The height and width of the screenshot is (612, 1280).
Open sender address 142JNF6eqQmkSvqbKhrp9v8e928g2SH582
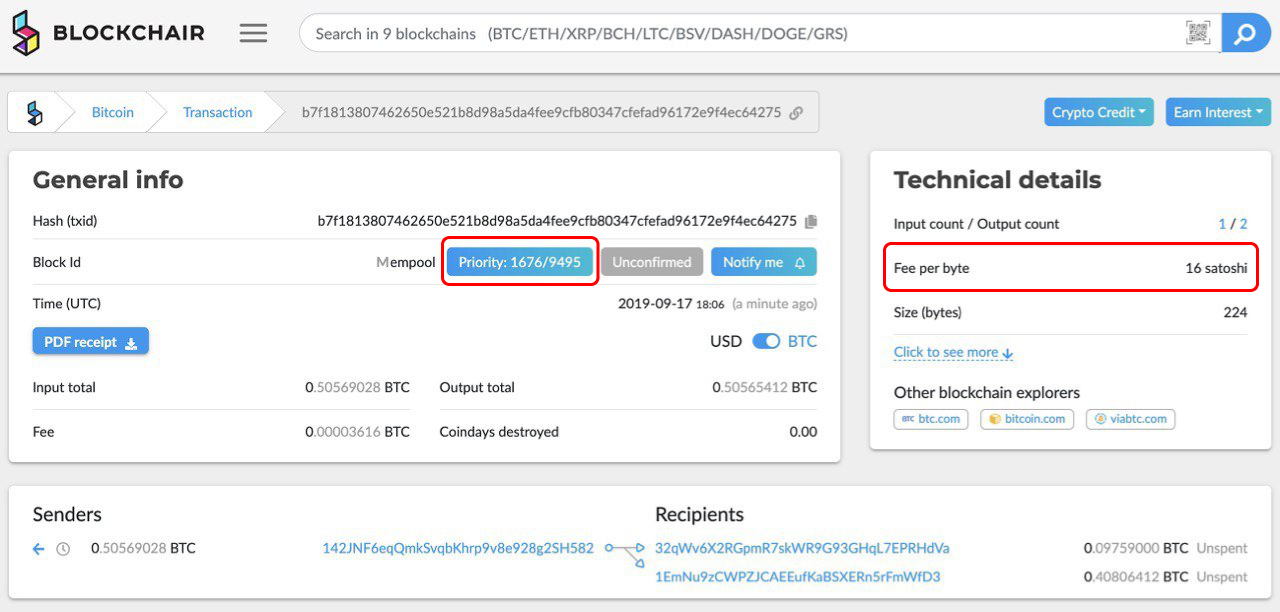click(457, 548)
